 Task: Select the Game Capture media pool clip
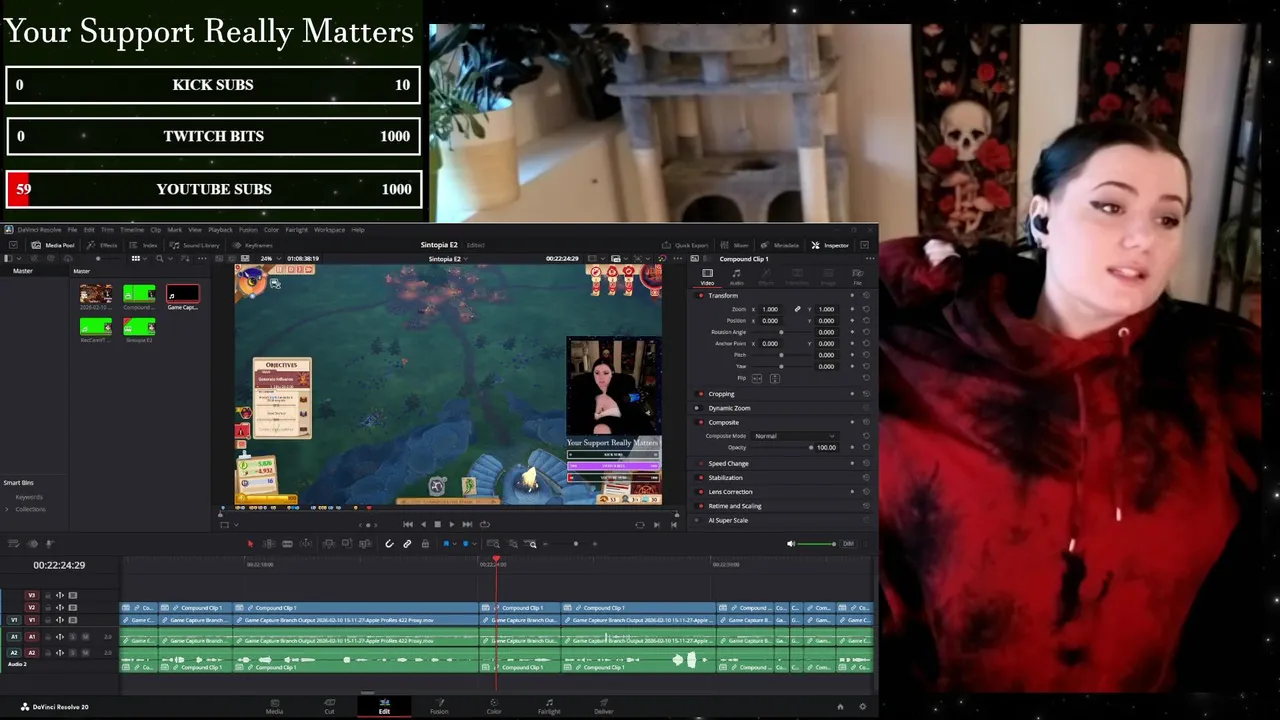tap(182, 297)
